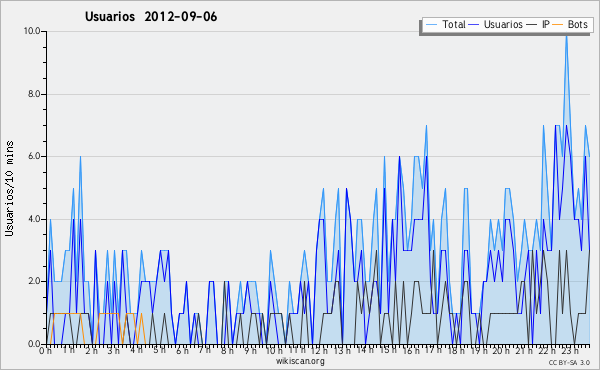This screenshot has height=370, width=600.
Task: Click the '10.0' y-axis value
Action: pos(32,31)
